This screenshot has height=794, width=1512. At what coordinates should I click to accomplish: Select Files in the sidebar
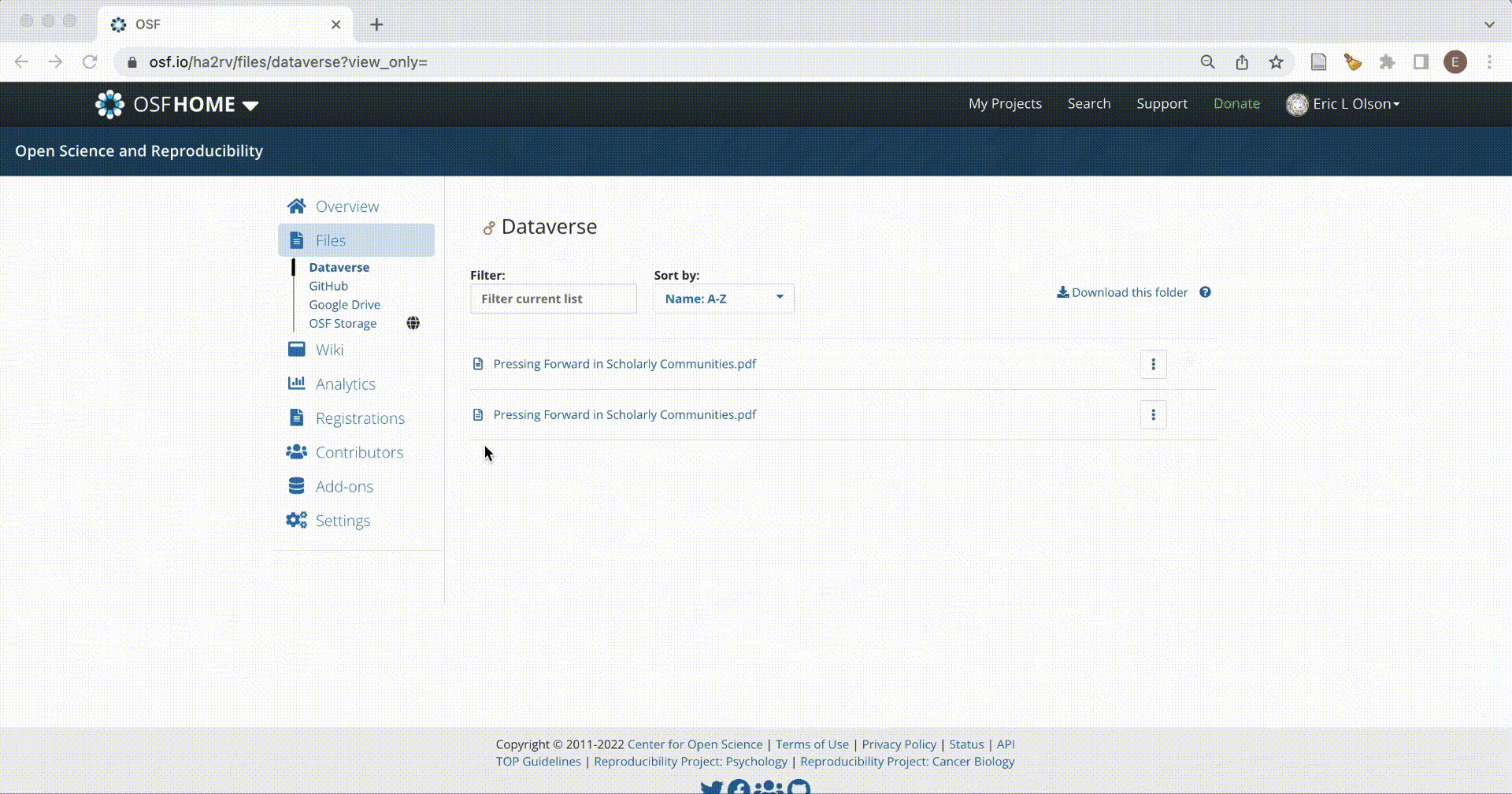coord(356,240)
